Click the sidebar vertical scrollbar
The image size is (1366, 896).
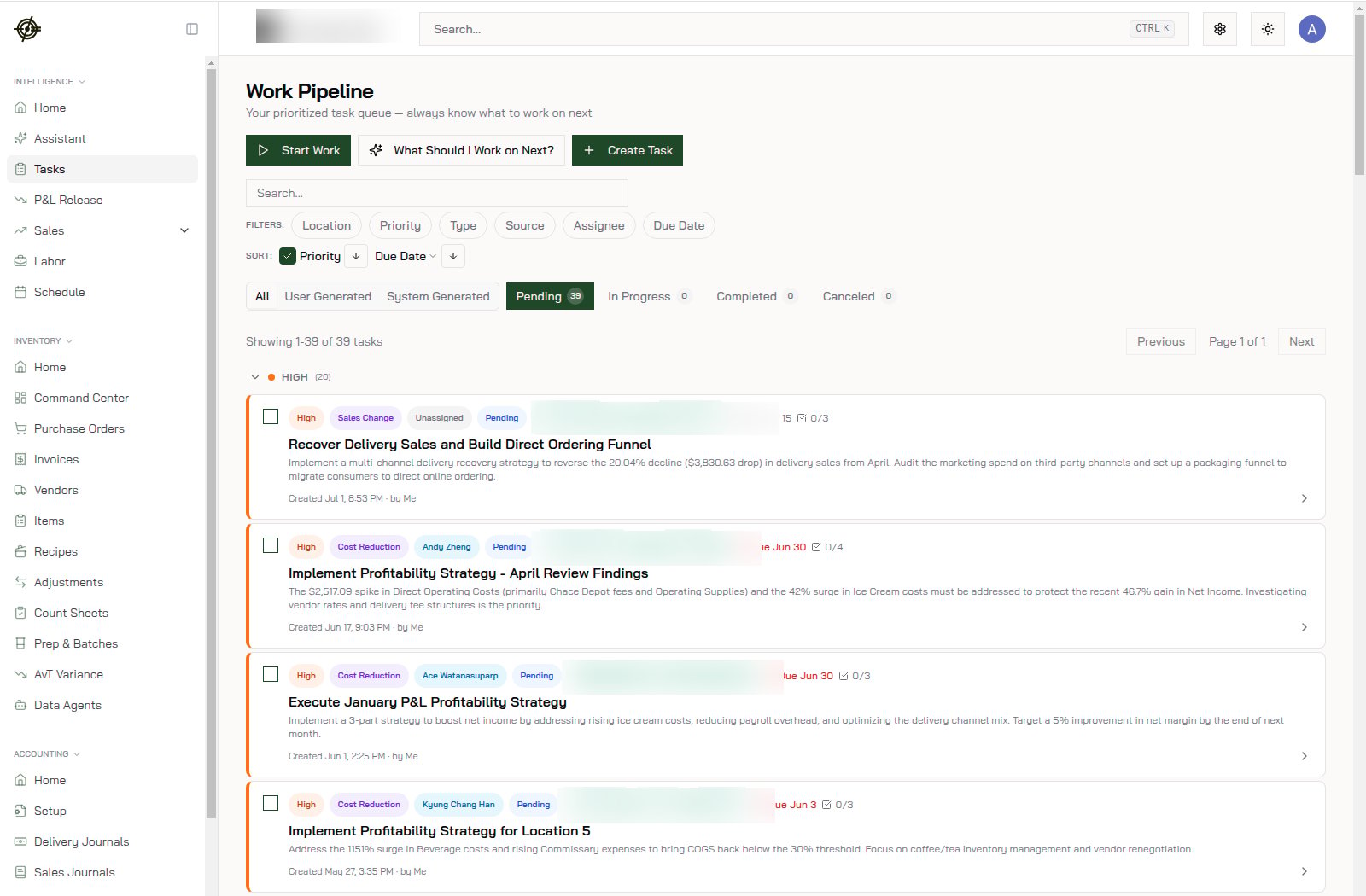[211, 444]
